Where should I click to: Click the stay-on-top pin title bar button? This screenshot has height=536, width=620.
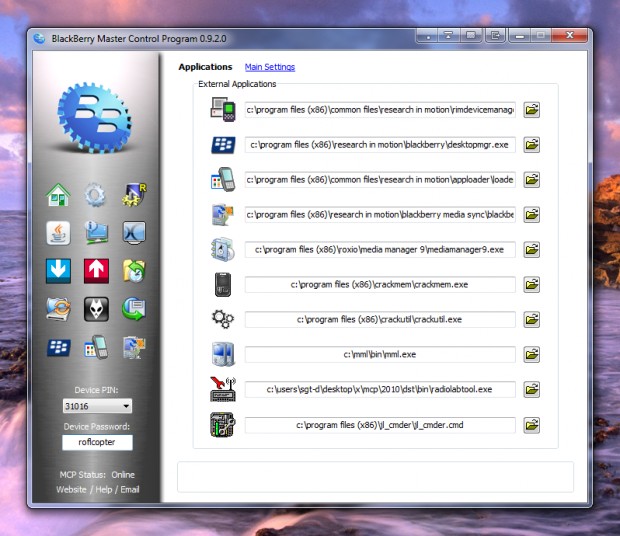tap(448, 36)
